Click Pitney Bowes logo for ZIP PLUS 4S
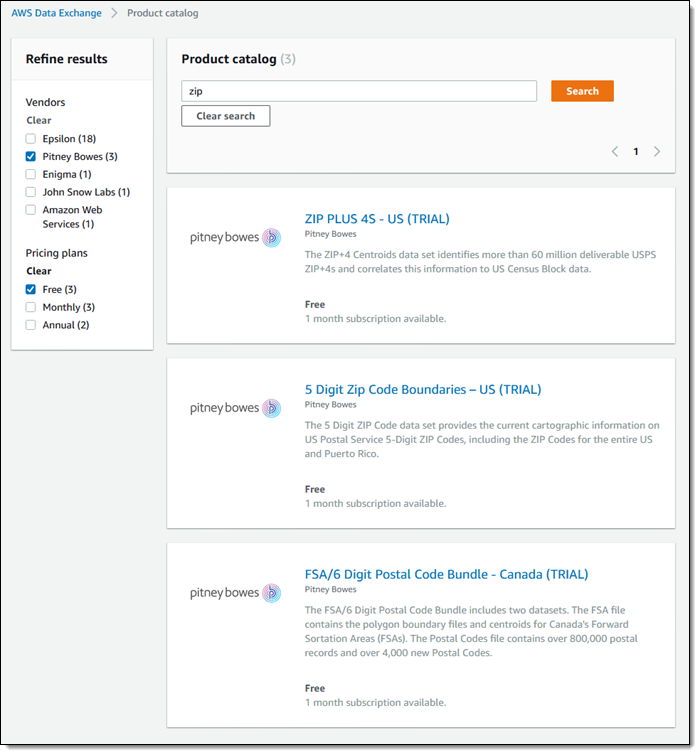700x755 pixels. [235, 238]
